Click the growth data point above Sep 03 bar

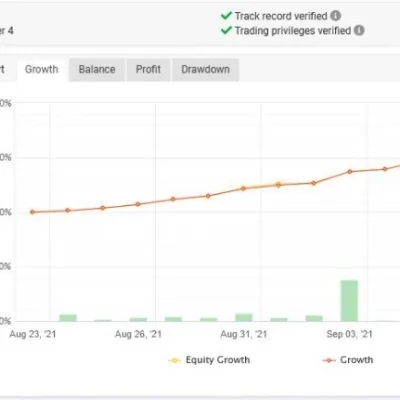click(x=350, y=172)
